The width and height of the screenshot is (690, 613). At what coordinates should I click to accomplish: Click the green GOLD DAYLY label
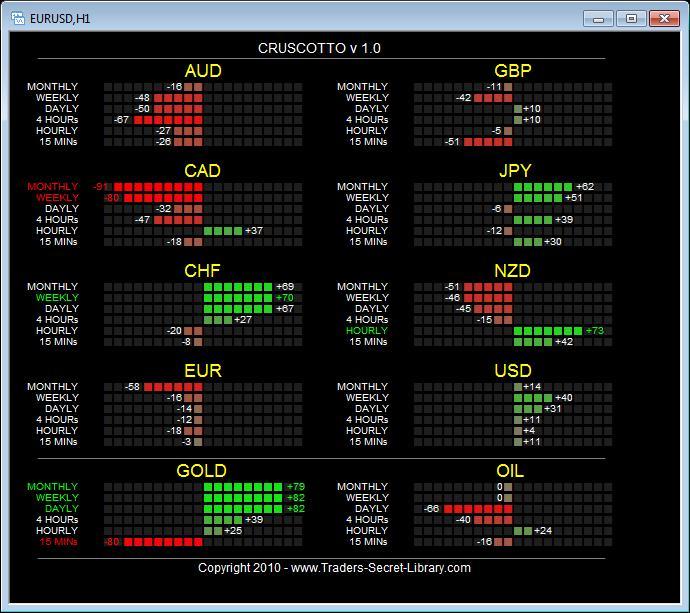point(62,509)
